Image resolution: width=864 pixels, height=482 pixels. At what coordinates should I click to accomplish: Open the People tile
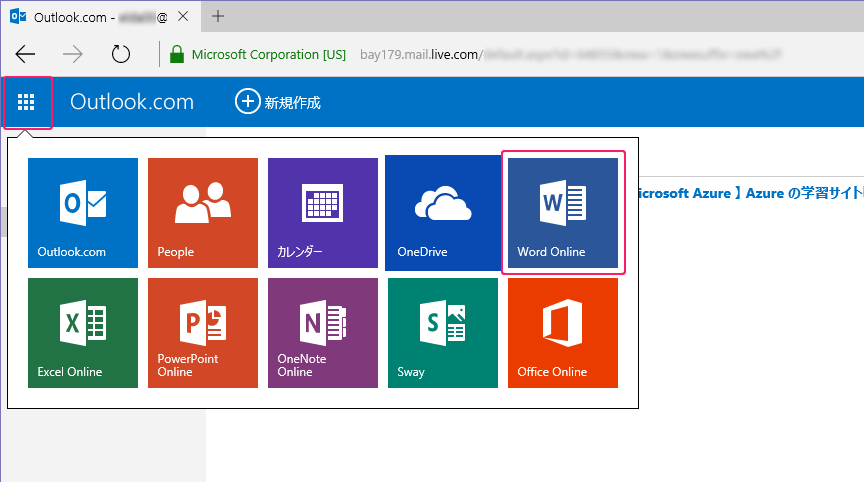[x=203, y=213]
